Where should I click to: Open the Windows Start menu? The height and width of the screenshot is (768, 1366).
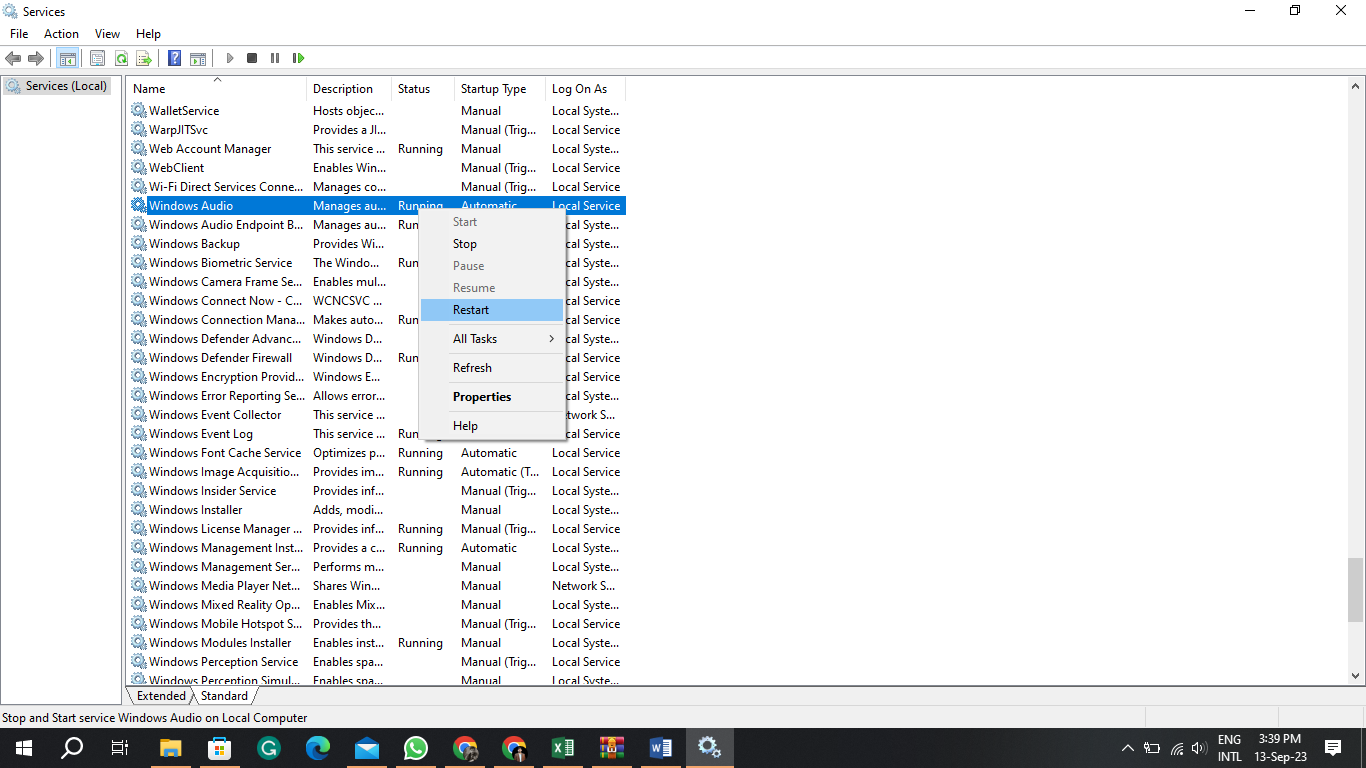[x=24, y=748]
